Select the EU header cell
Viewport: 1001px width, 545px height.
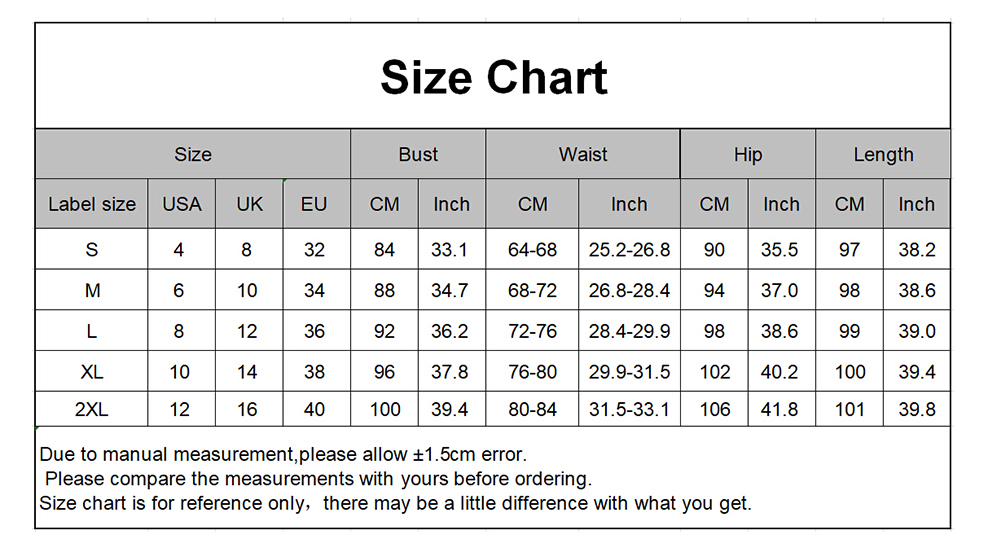tap(314, 204)
